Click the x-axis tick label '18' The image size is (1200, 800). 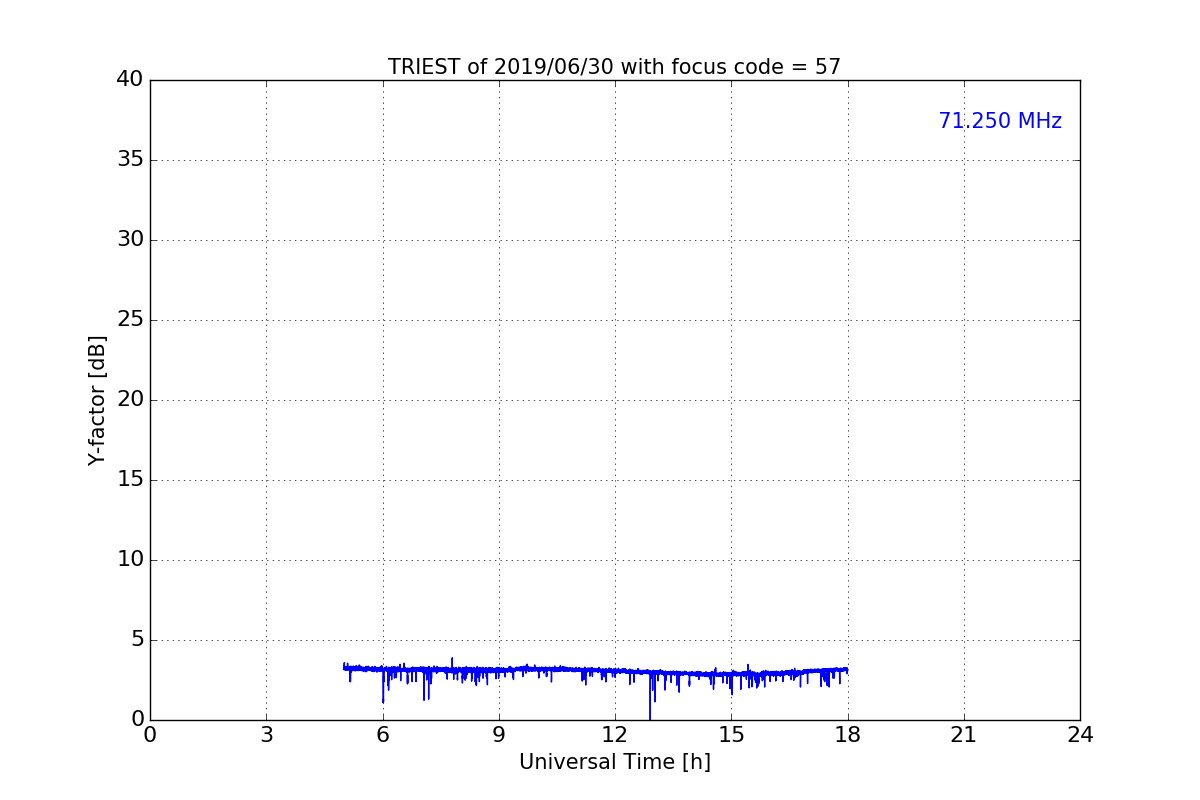point(848,735)
